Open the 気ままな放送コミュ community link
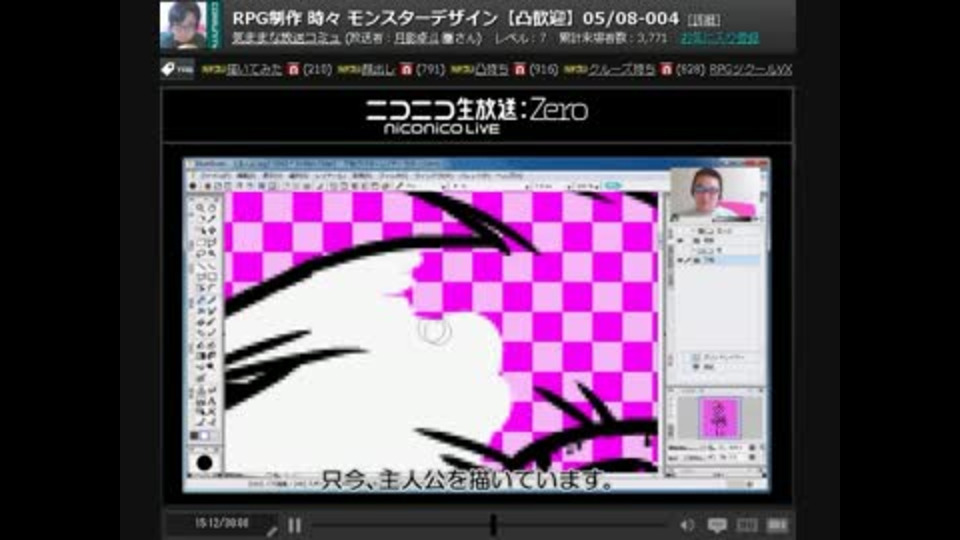 (286, 39)
